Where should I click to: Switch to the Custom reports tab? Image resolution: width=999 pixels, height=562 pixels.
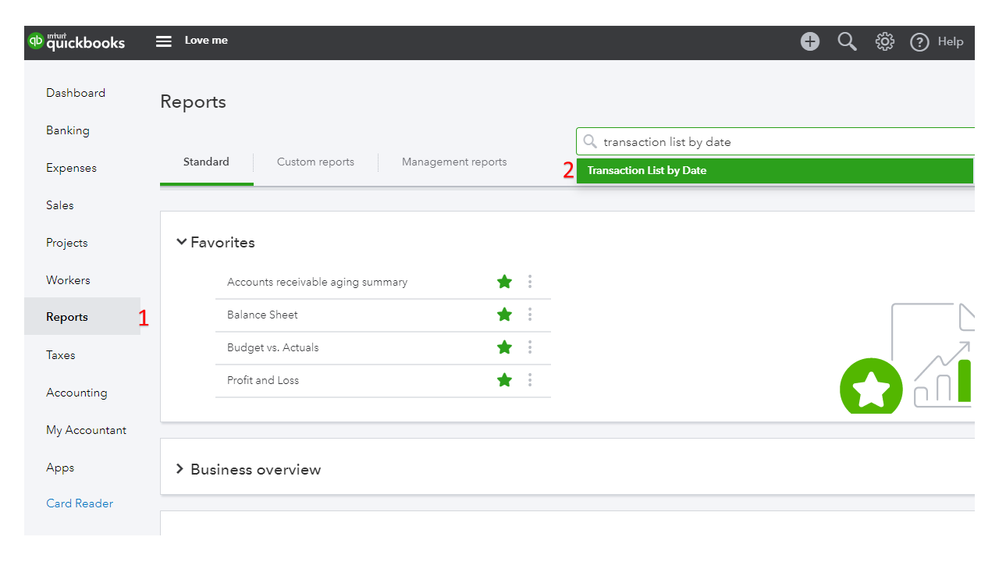(315, 162)
